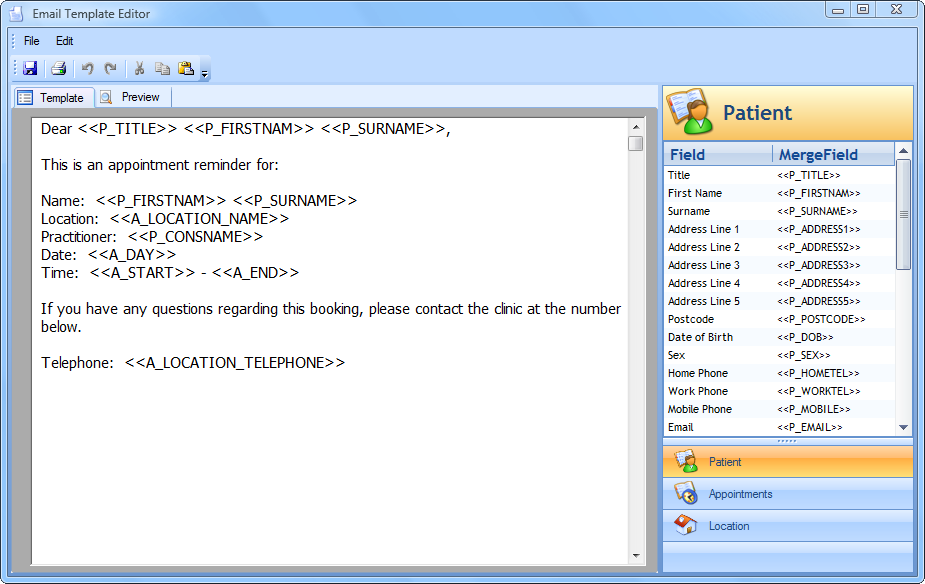Select the Work Phone row
925x584 pixels.
coord(779,391)
